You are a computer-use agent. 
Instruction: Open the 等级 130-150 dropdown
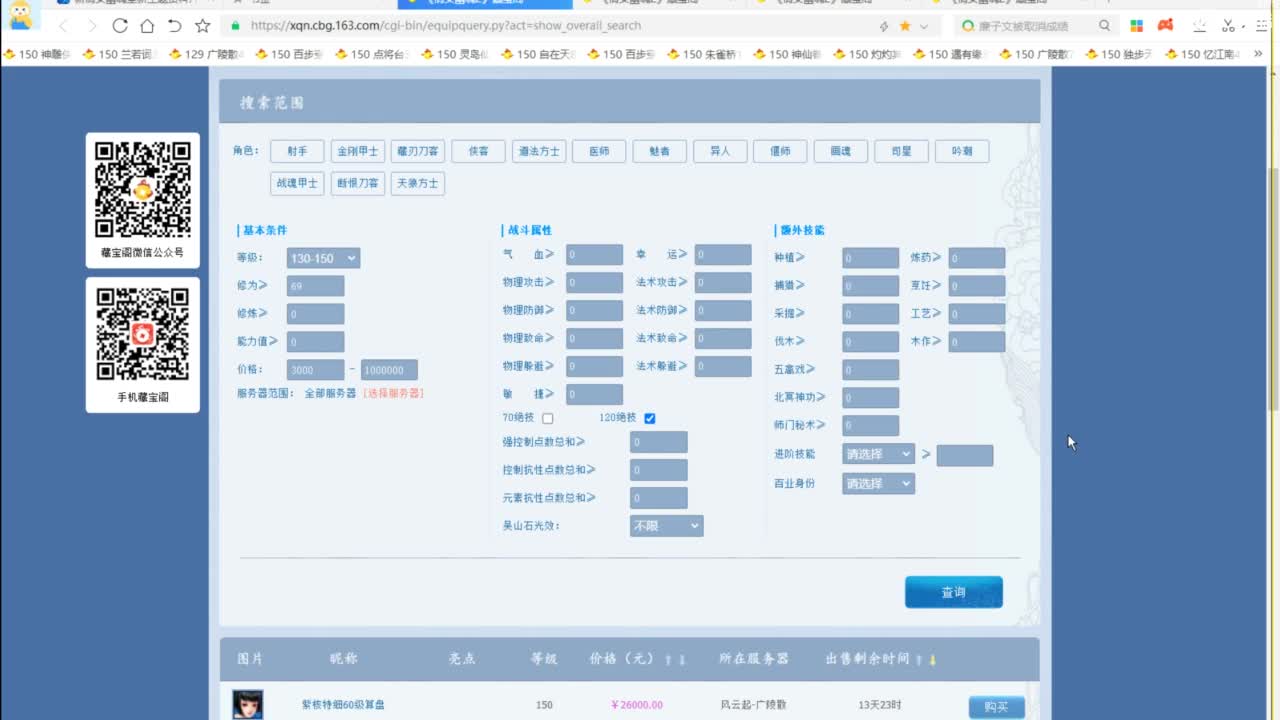(x=323, y=258)
